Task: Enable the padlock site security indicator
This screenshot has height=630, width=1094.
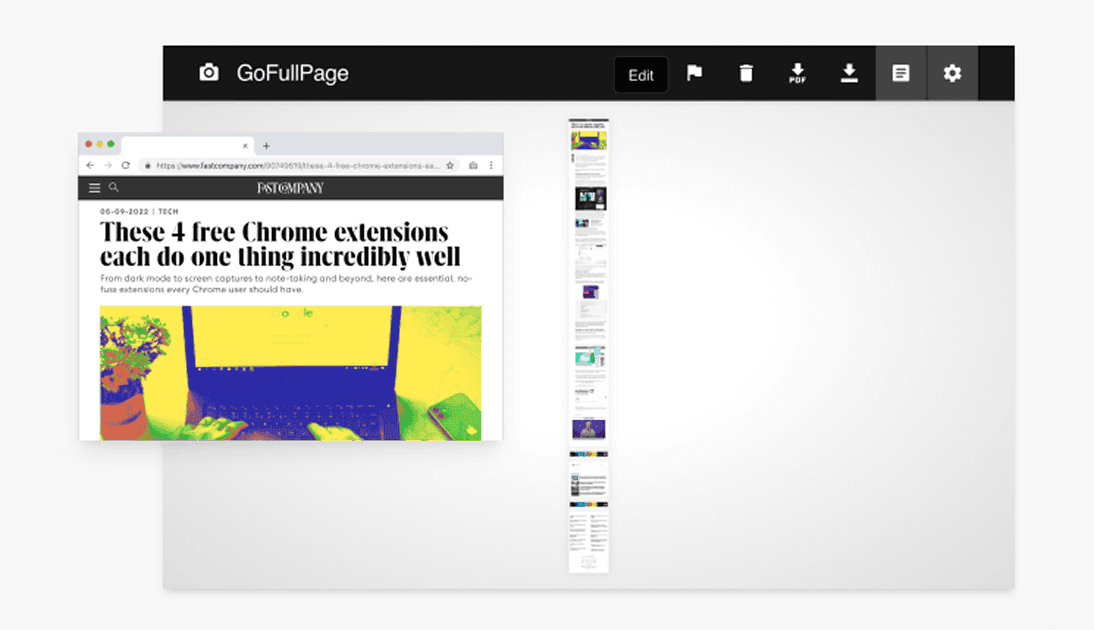Action: 147,164
